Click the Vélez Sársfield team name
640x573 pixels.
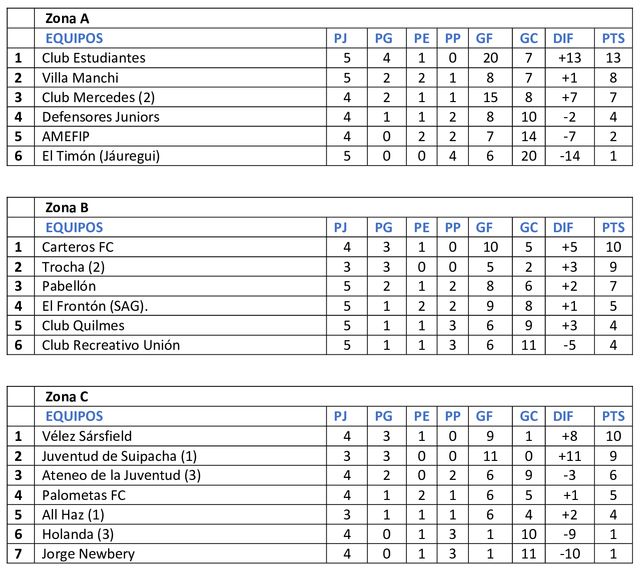87,436
